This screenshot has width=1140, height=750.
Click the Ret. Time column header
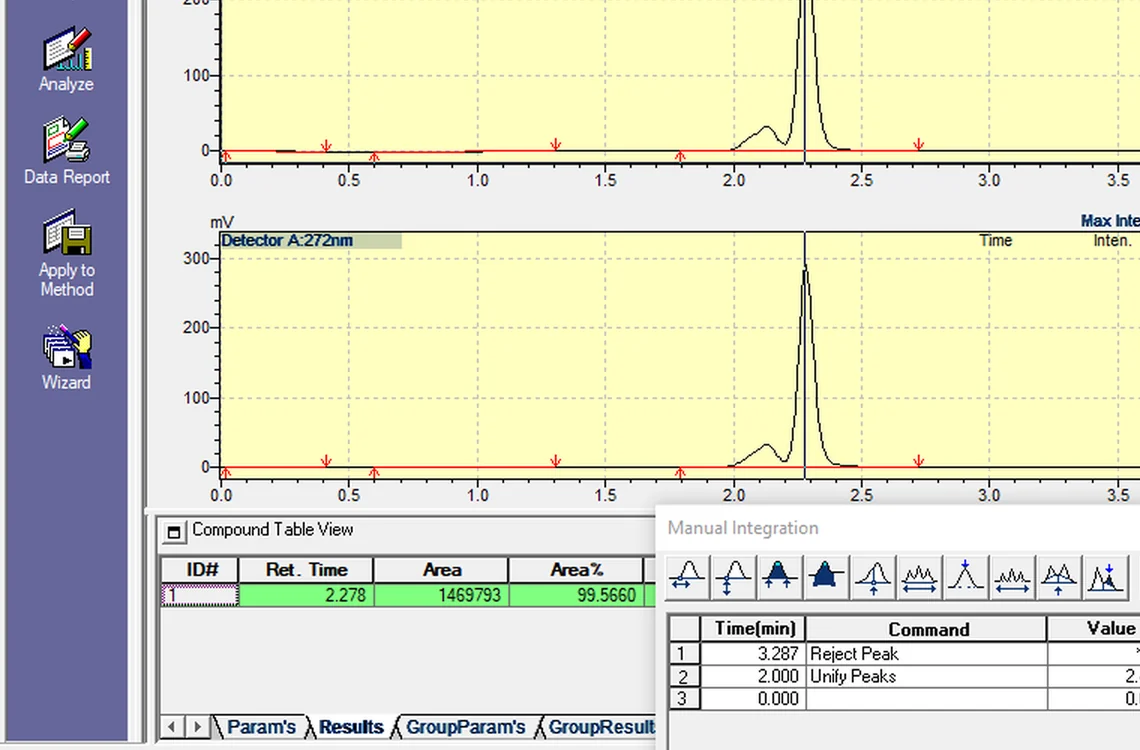306,570
